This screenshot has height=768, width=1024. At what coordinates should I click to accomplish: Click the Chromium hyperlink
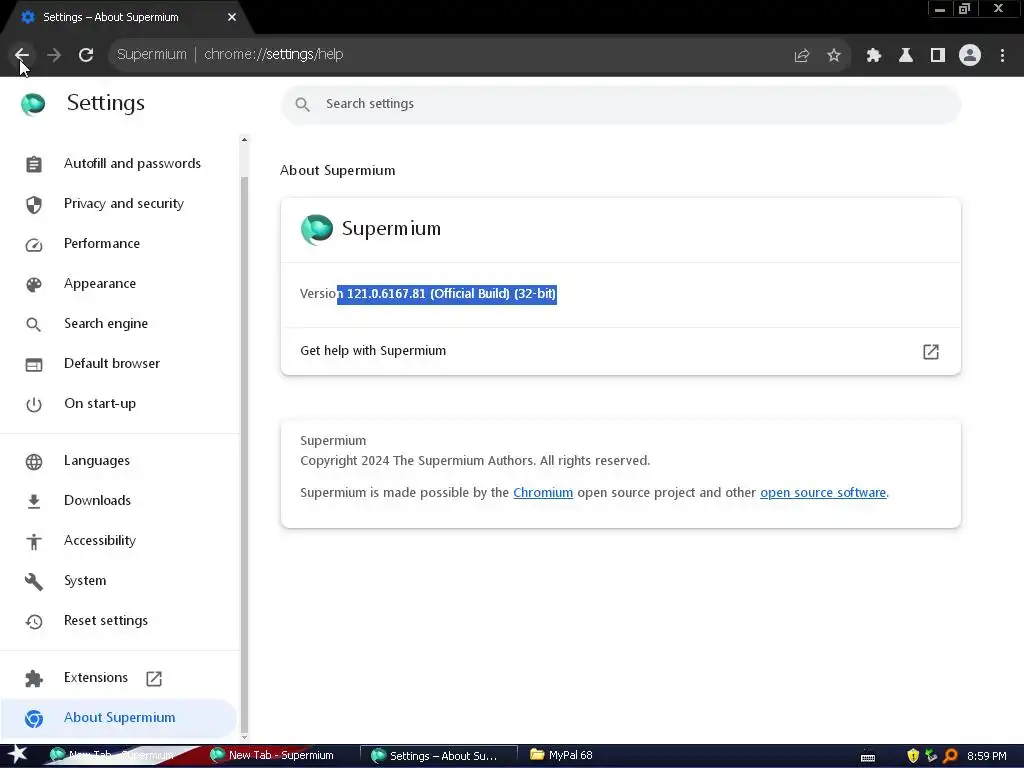pos(543,492)
